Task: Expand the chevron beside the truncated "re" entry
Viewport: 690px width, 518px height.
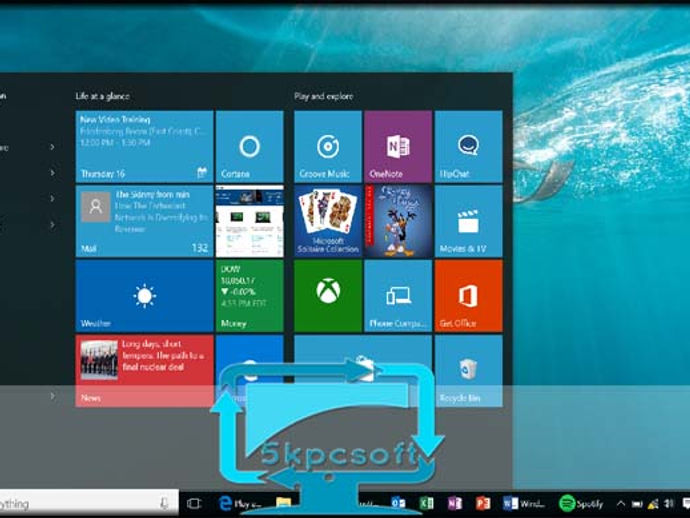Action: [x=52, y=147]
